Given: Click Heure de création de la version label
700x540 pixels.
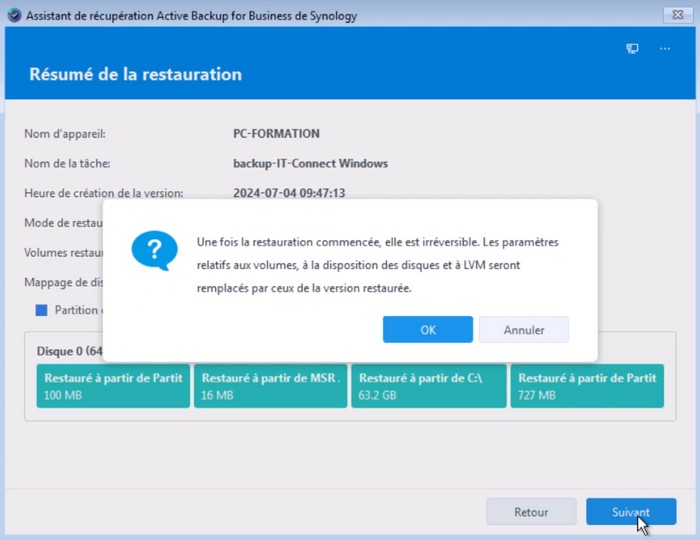Looking at the screenshot, I should click(x=104, y=193).
